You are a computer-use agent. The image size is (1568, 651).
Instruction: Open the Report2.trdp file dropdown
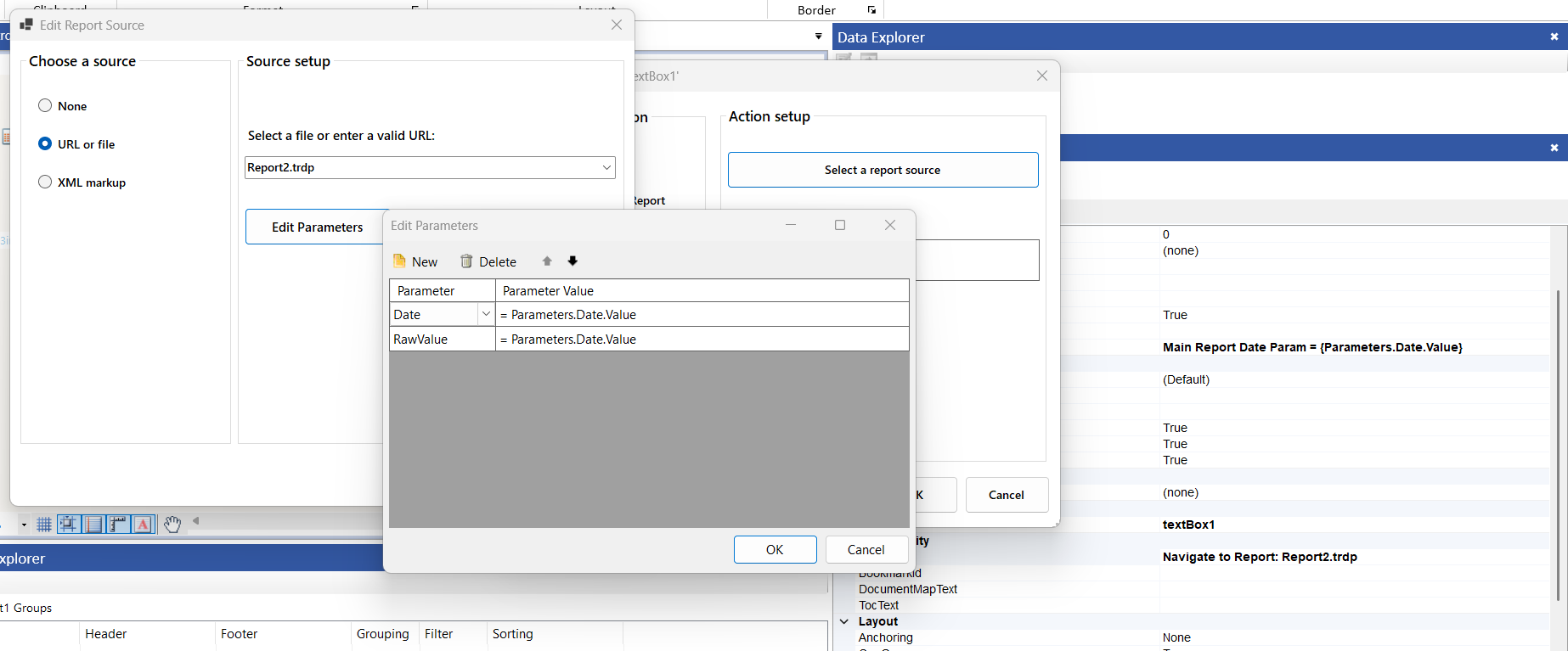(x=606, y=168)
